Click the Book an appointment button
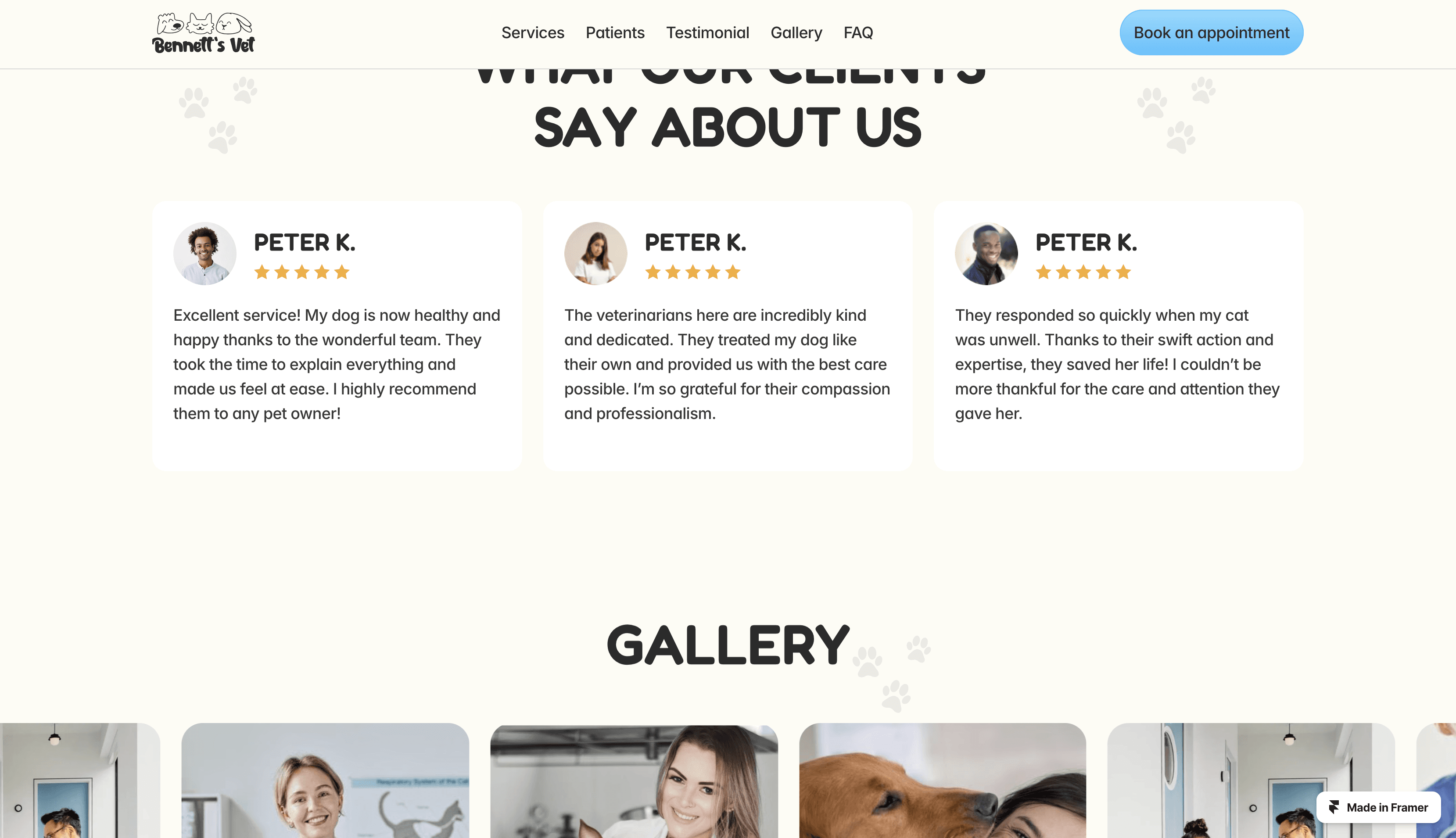 click(x=1211, y=33)
